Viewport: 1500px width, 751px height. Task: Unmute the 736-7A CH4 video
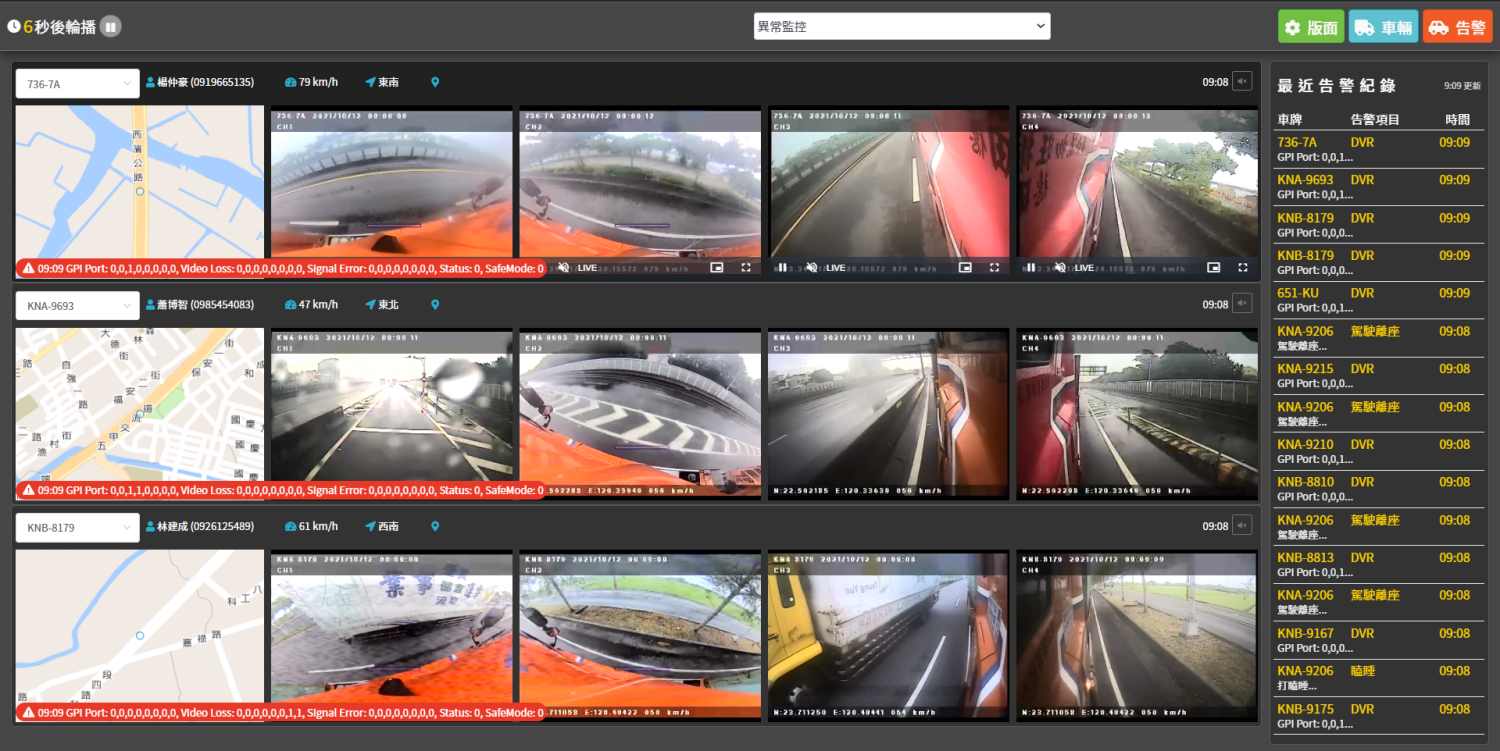(1060, 268)
